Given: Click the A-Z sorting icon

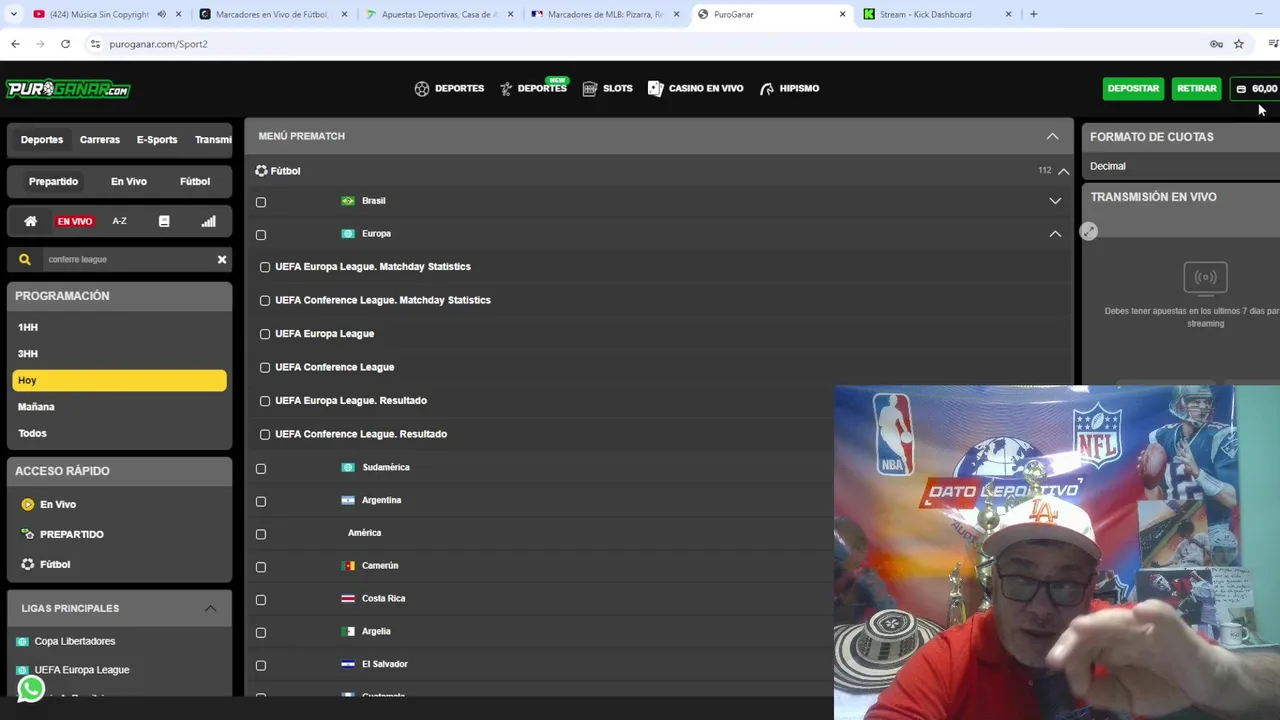Looking at the screenshot, I should [x=119, y=221].
